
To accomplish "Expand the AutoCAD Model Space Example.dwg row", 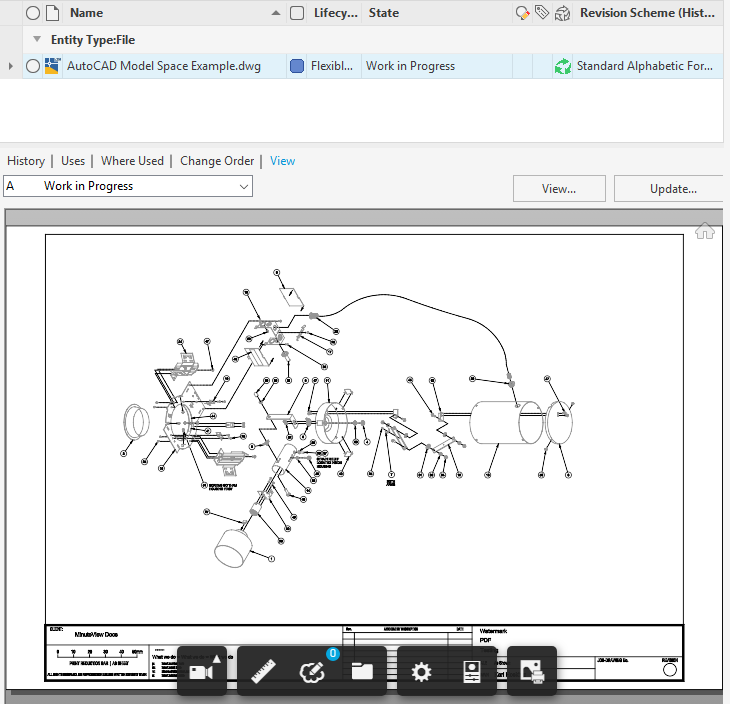I will point(11,66).
